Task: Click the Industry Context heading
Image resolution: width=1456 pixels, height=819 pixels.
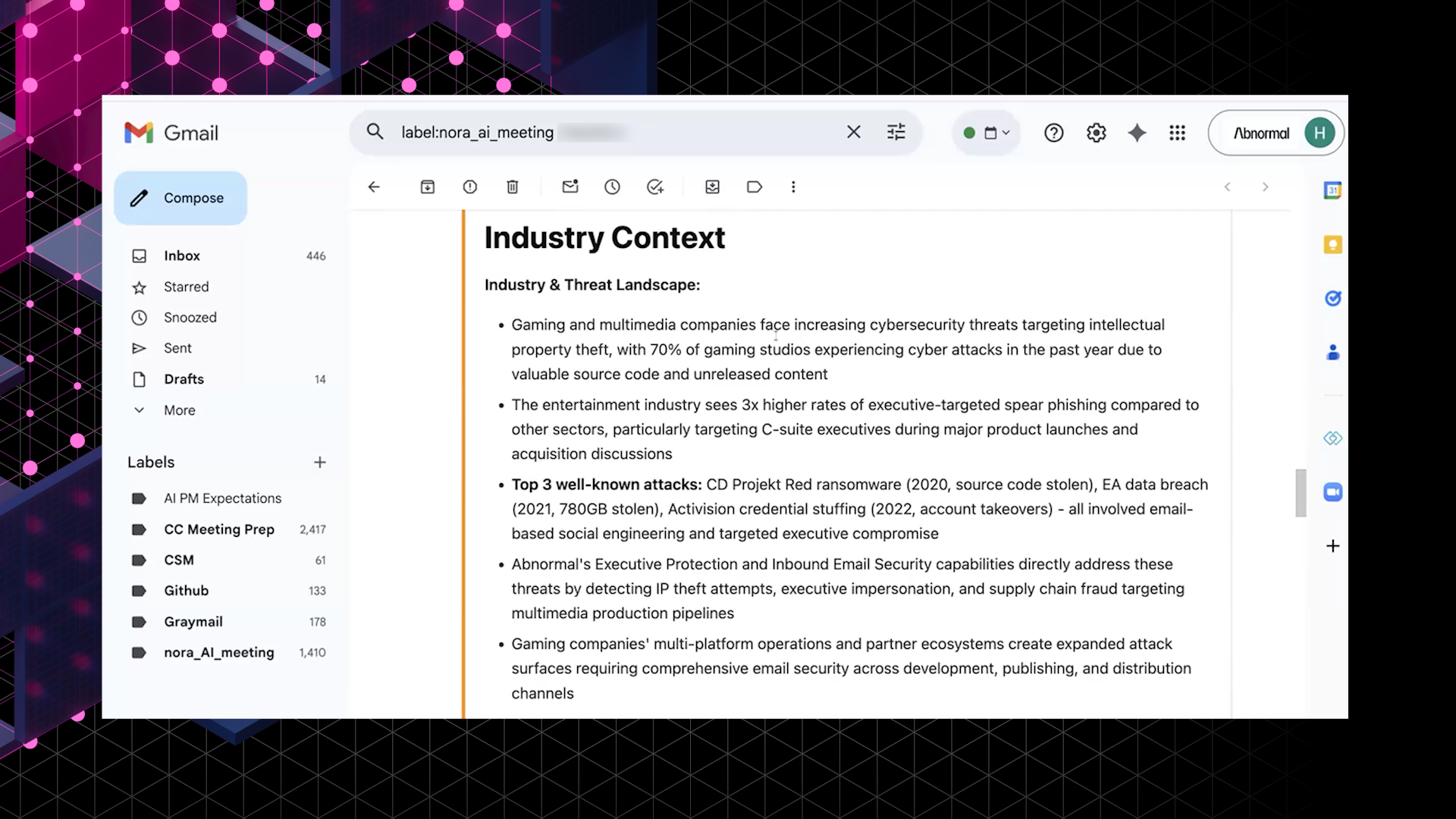Action: pos(604,238)
